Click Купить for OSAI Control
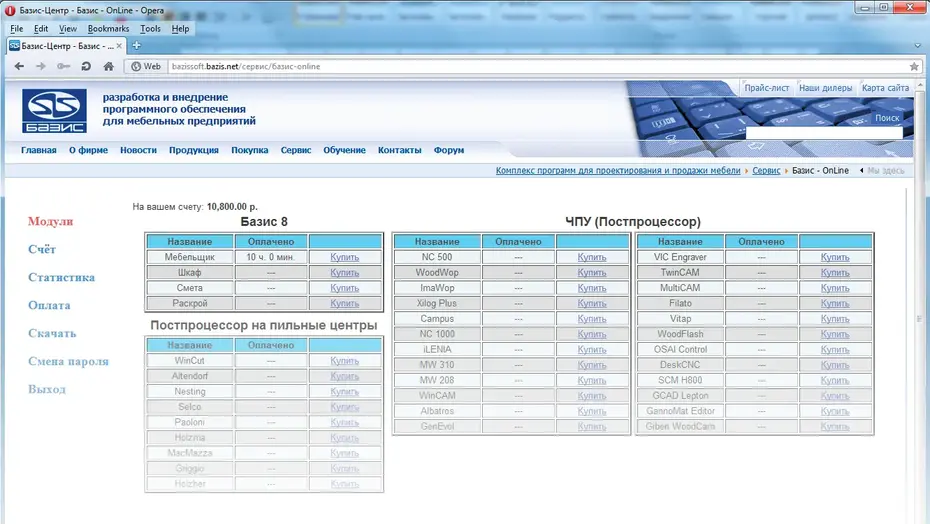This screenshot has width=930, height=524. pos(835,350)
